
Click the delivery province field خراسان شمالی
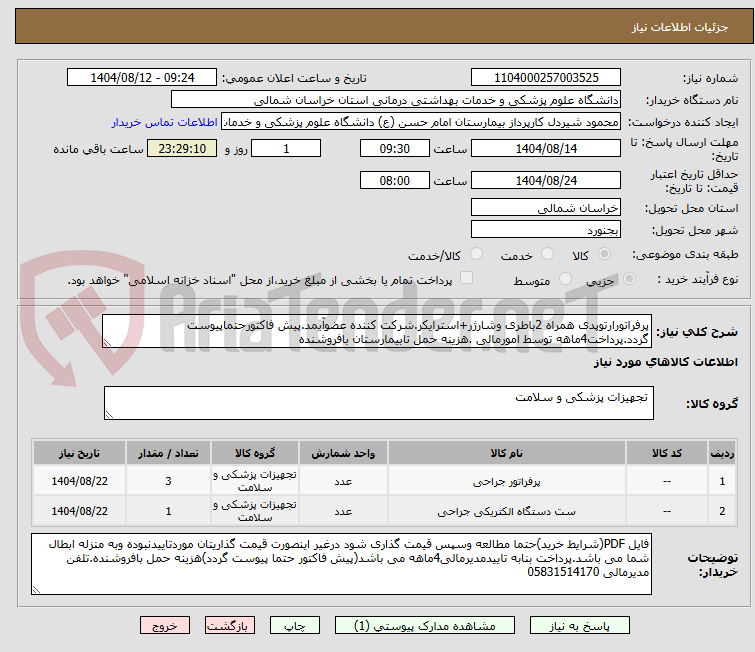546,208
